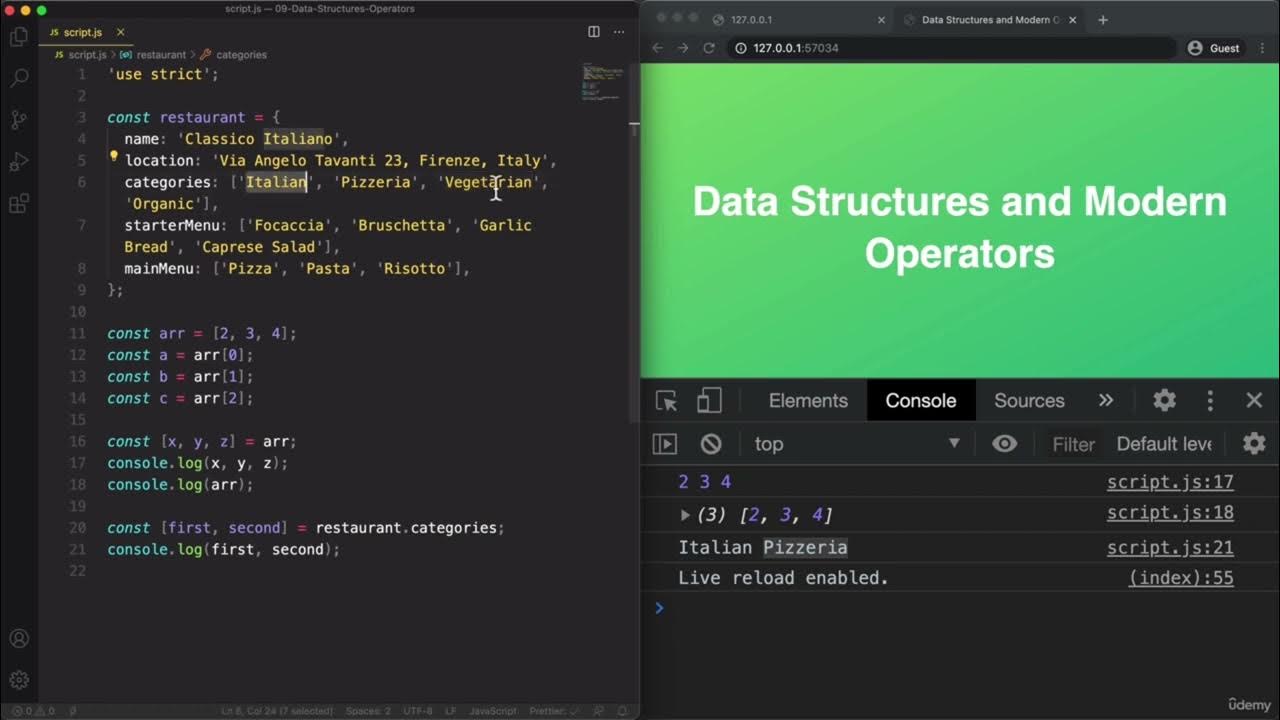Open editor More Actions menu
1280x720 pixels.
619,32
